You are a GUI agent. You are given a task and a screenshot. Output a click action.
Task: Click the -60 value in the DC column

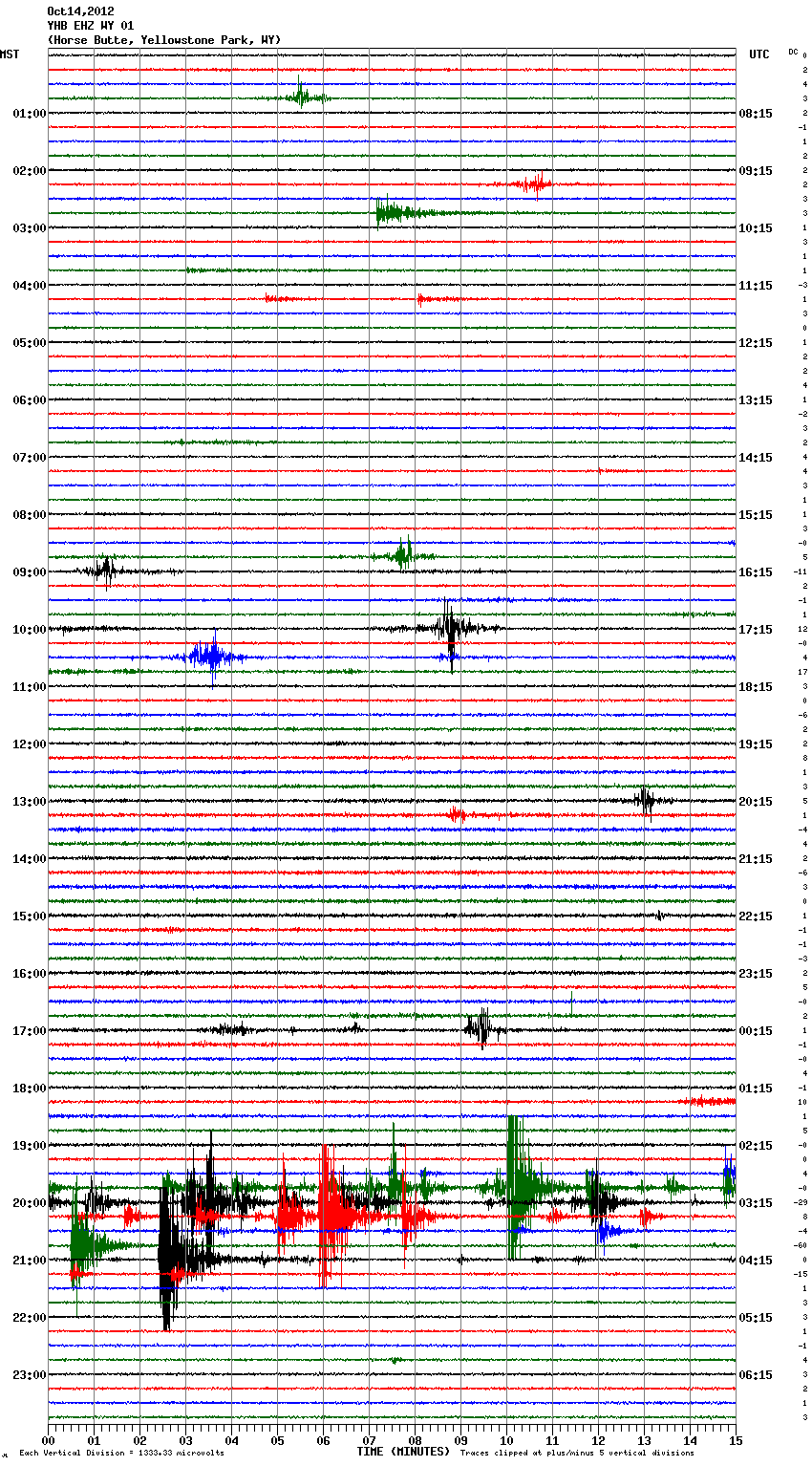point(801,1246)
